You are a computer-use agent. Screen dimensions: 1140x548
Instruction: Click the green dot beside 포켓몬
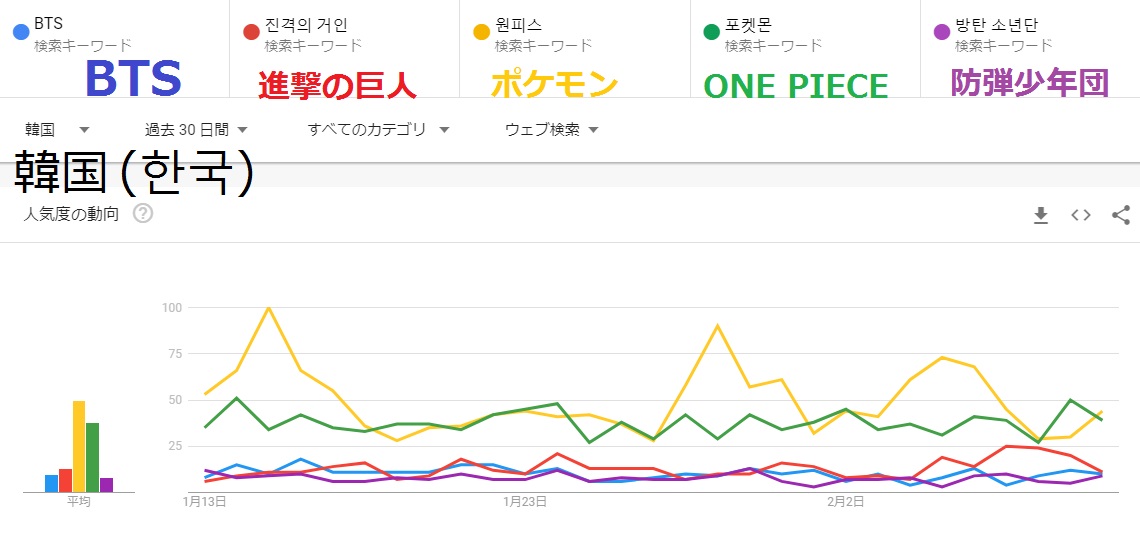711,32
